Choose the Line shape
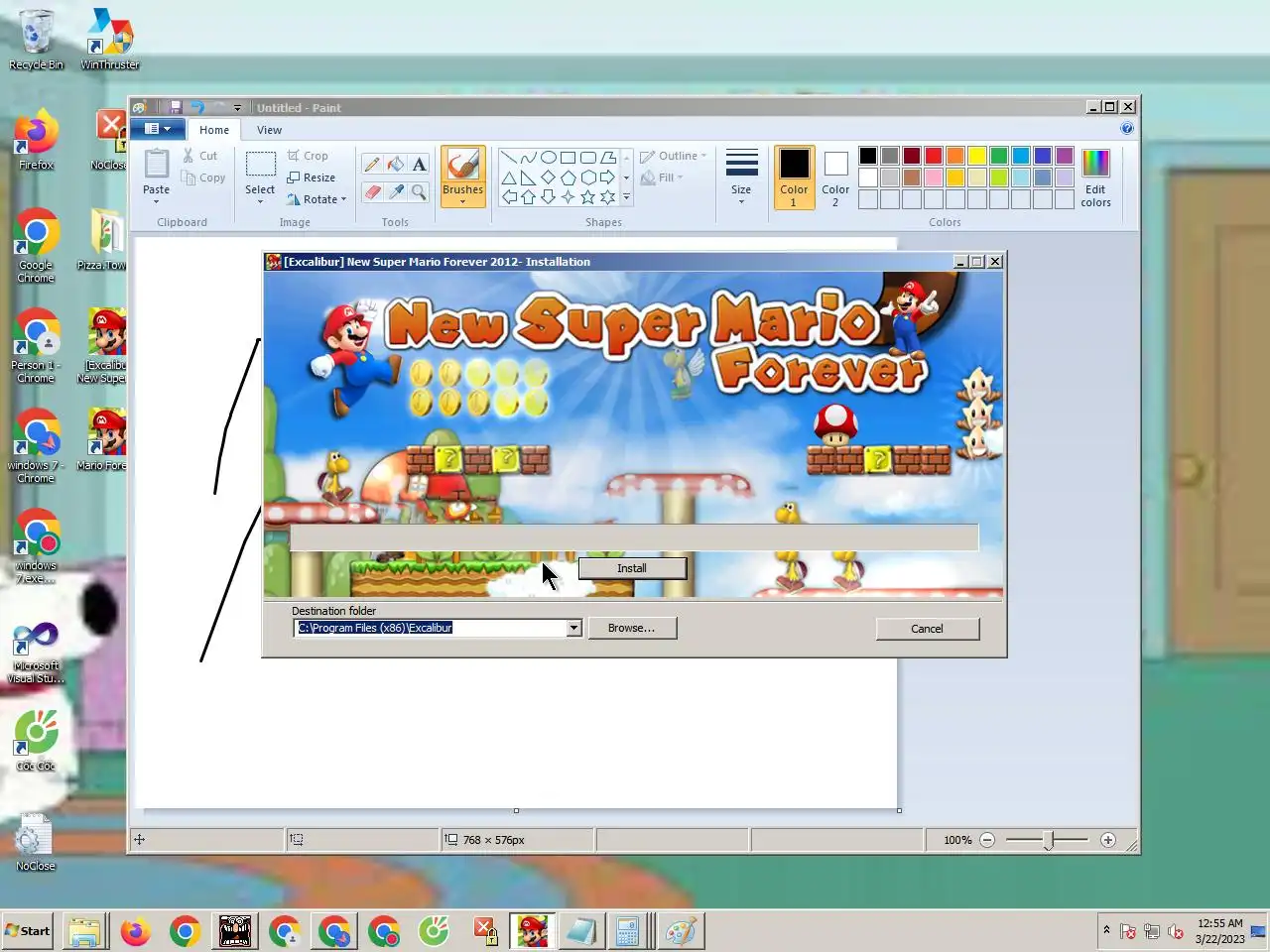1270x952 pixels. pos(508,158)
